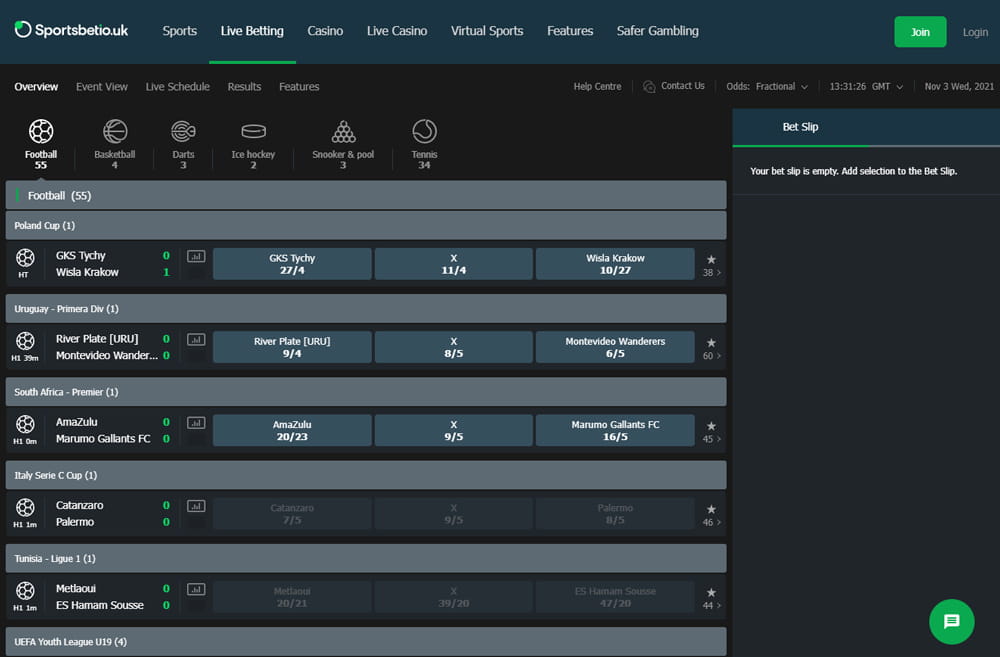Switch to the Live Schedule tab

pos(177,87)
